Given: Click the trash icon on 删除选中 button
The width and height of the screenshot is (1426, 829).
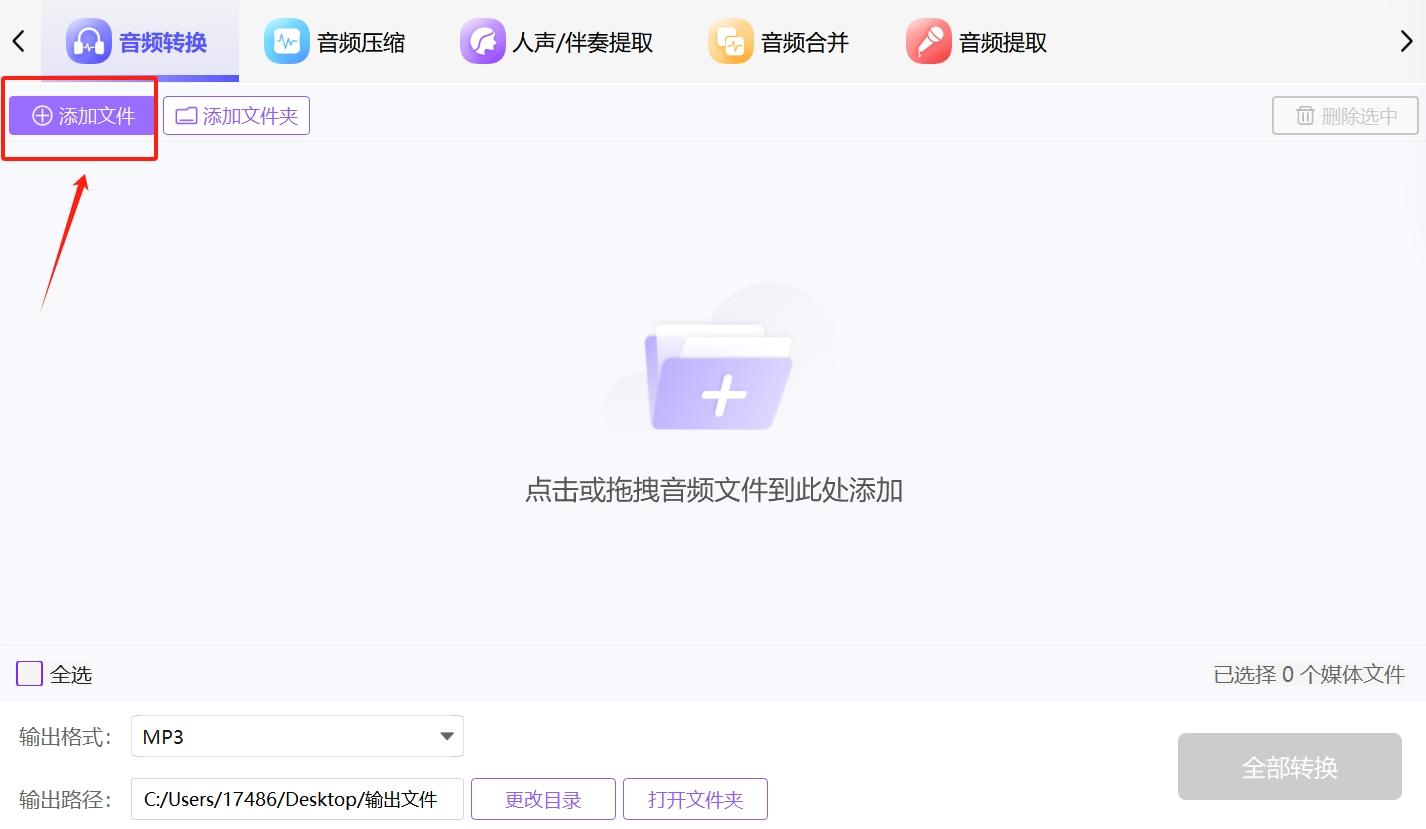Looking at the screenshot, I should [x=1305, y=115].
